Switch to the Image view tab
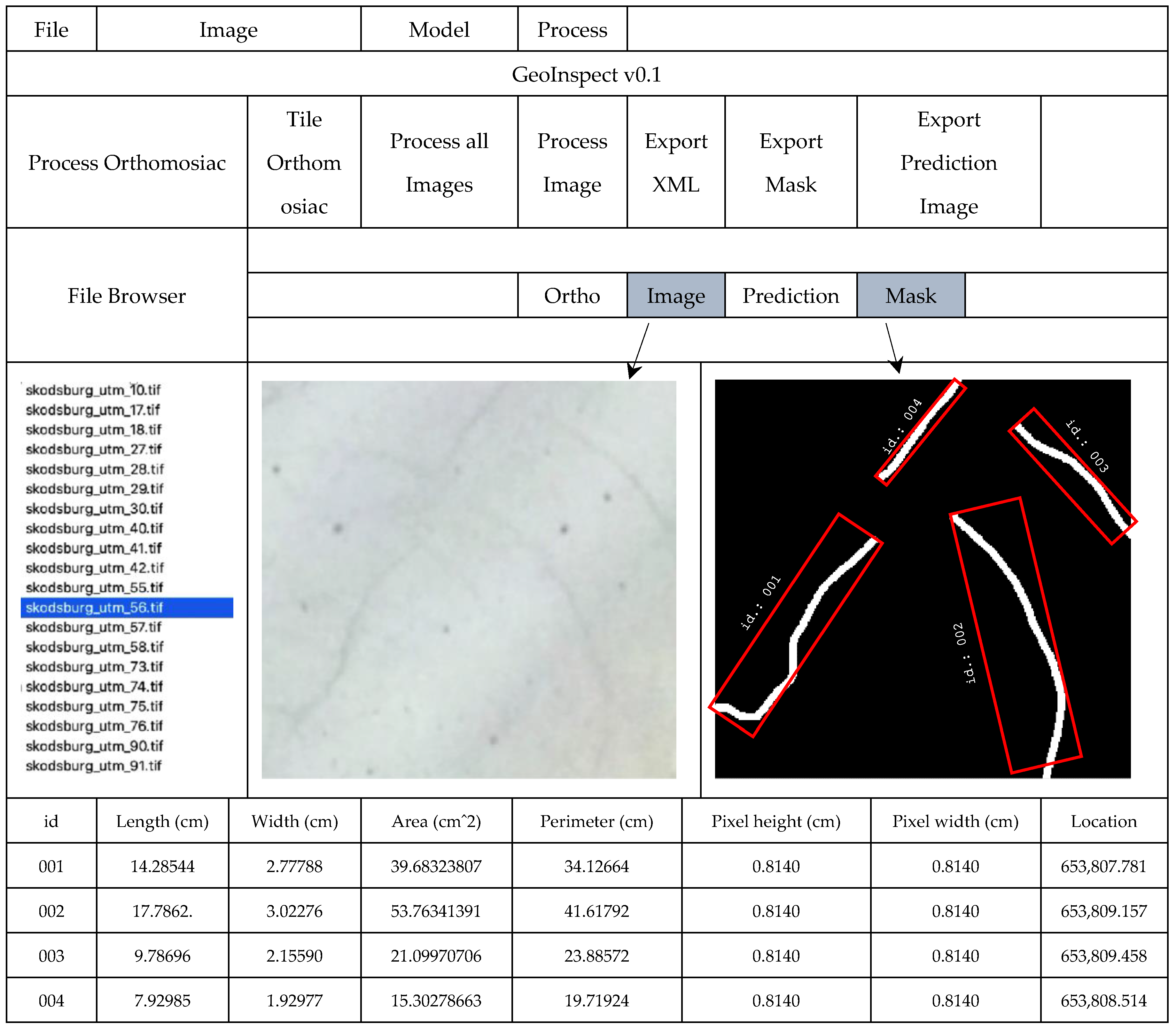The width and height of the screenshot is (1176, 1031). click(x=676, y=296)
